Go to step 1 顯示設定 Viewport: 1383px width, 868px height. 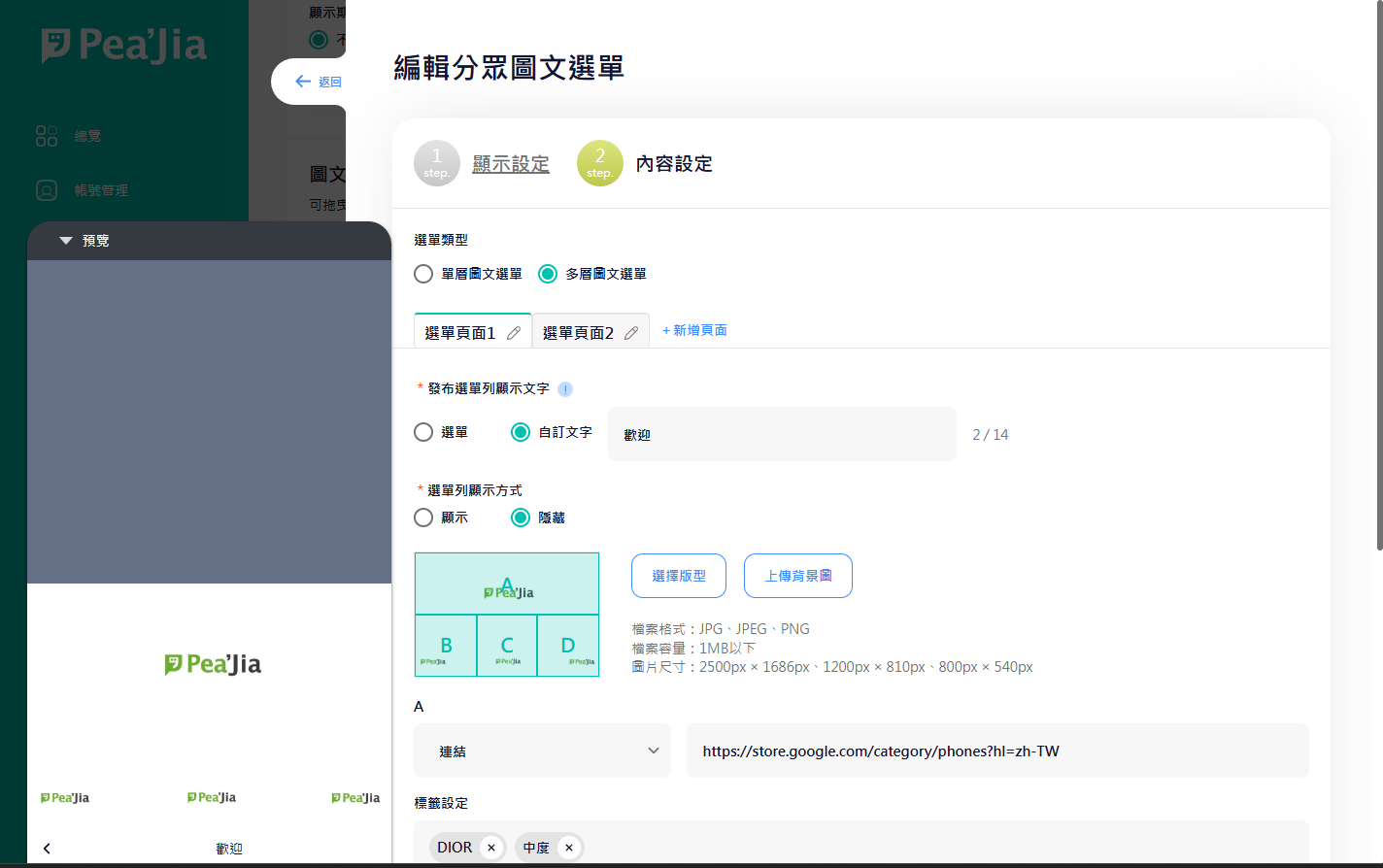tap(510, 164)
